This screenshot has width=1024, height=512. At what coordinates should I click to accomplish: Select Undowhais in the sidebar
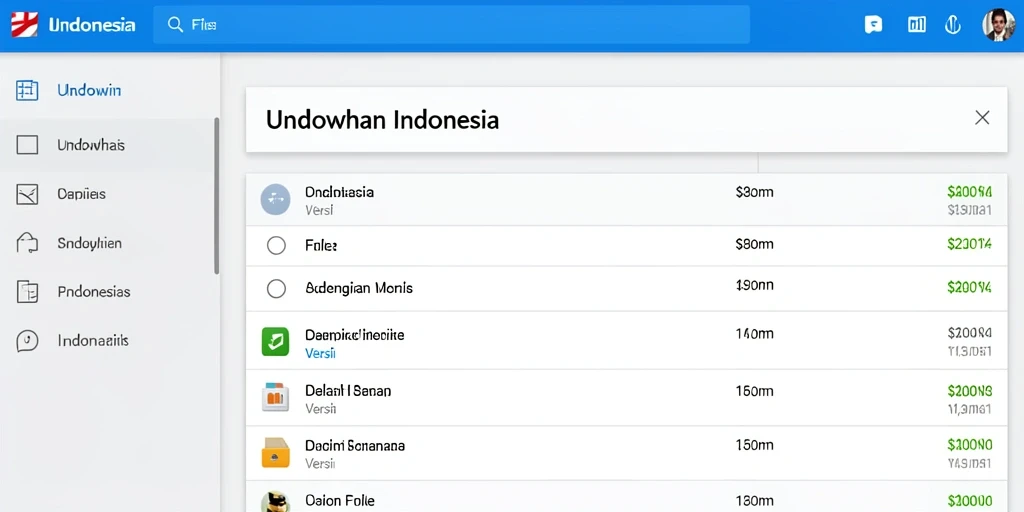[91, 144]
